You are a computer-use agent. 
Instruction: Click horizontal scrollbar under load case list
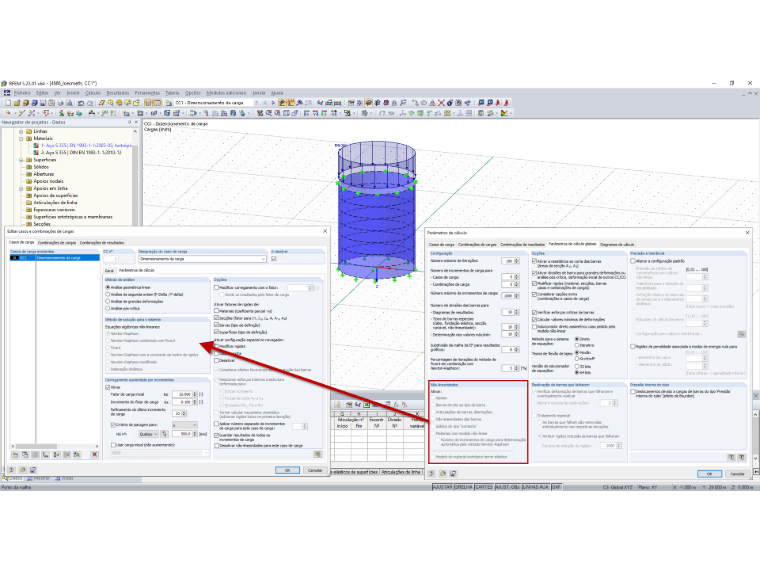(55, 446)
